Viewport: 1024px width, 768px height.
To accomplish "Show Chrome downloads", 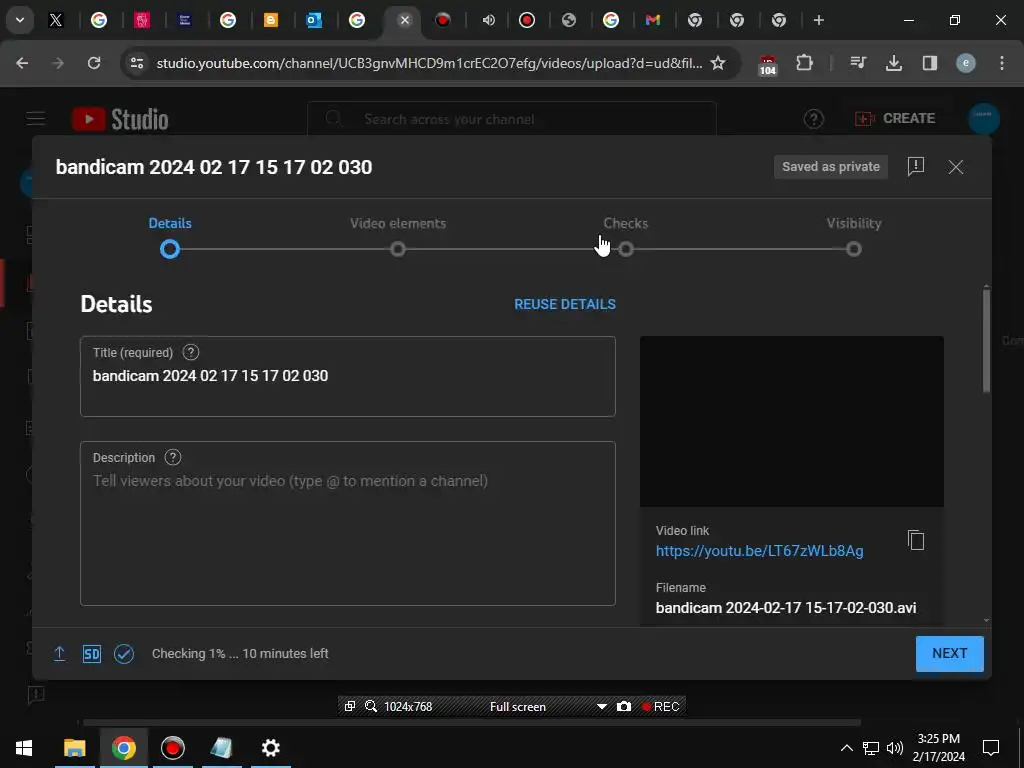I will 894,63.
